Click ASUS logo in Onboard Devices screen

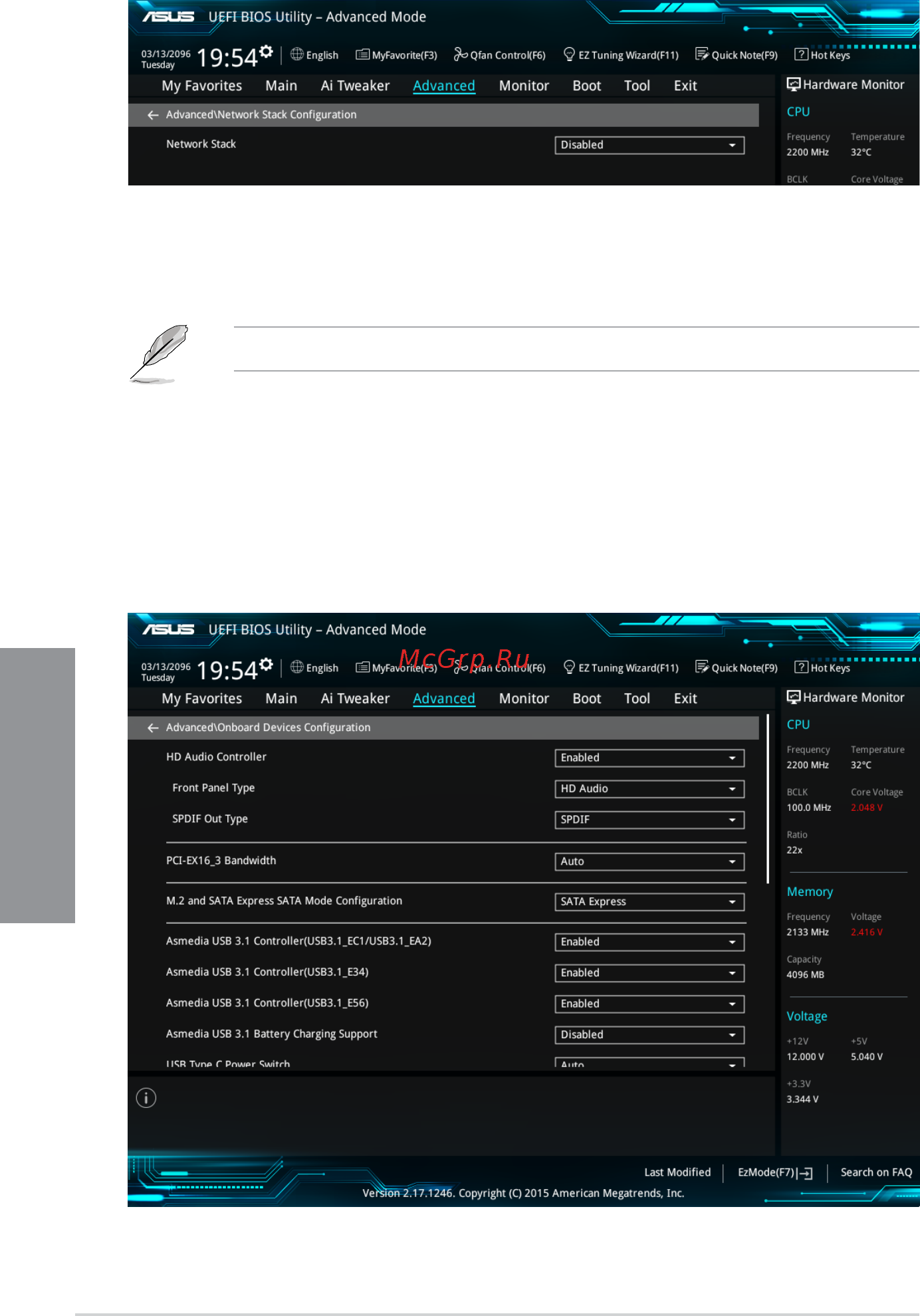click(168, 629)
